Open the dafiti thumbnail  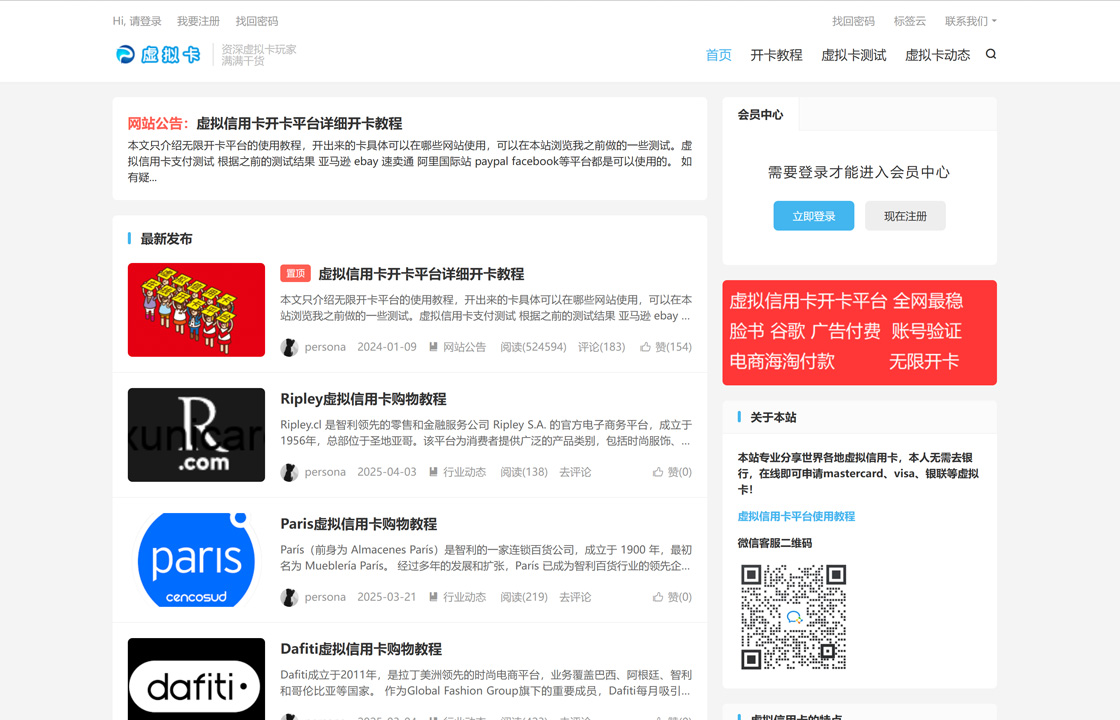(x=196, y=679)
